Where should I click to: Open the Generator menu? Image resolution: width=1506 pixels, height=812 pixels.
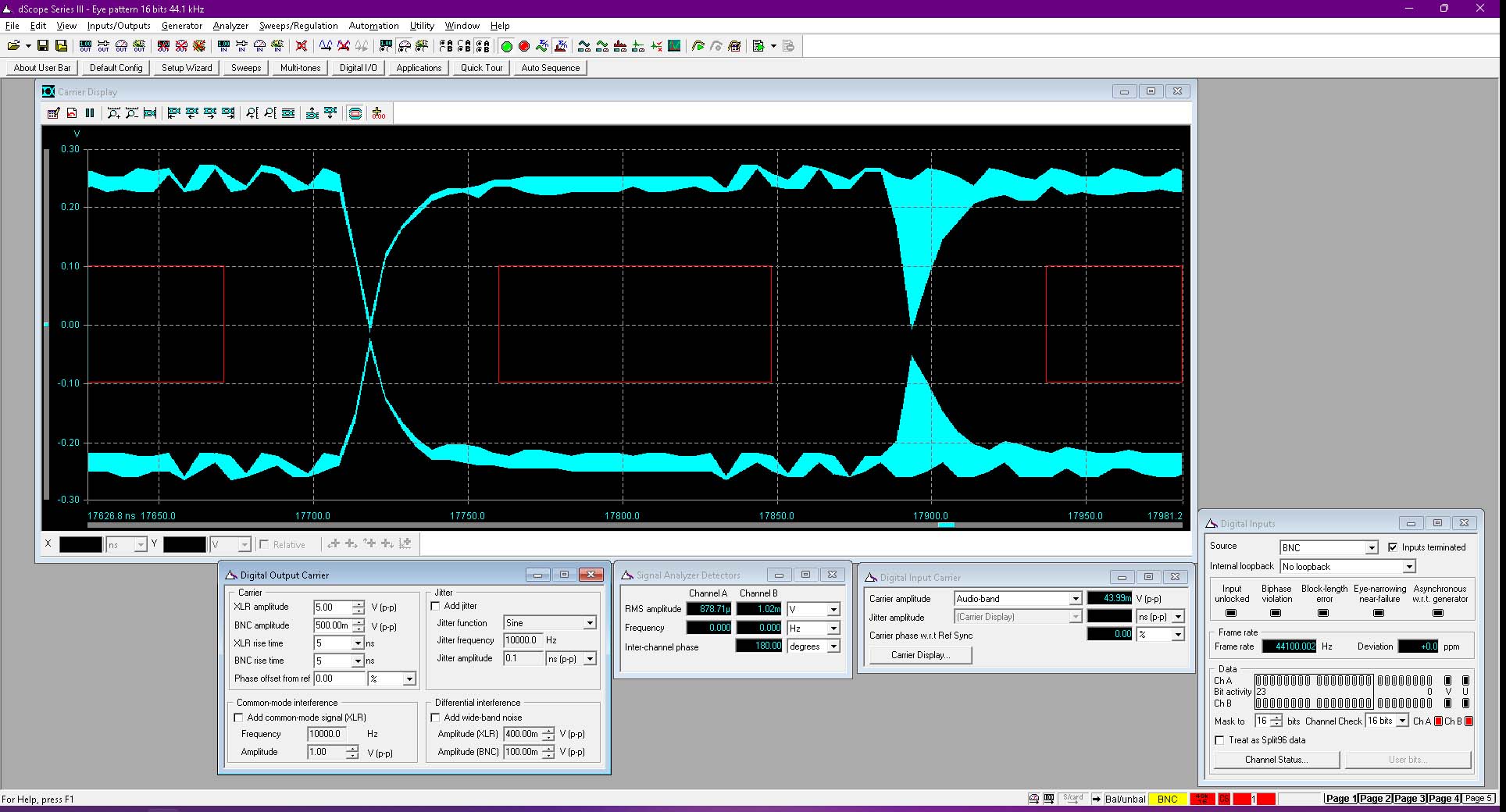point(182,26)
